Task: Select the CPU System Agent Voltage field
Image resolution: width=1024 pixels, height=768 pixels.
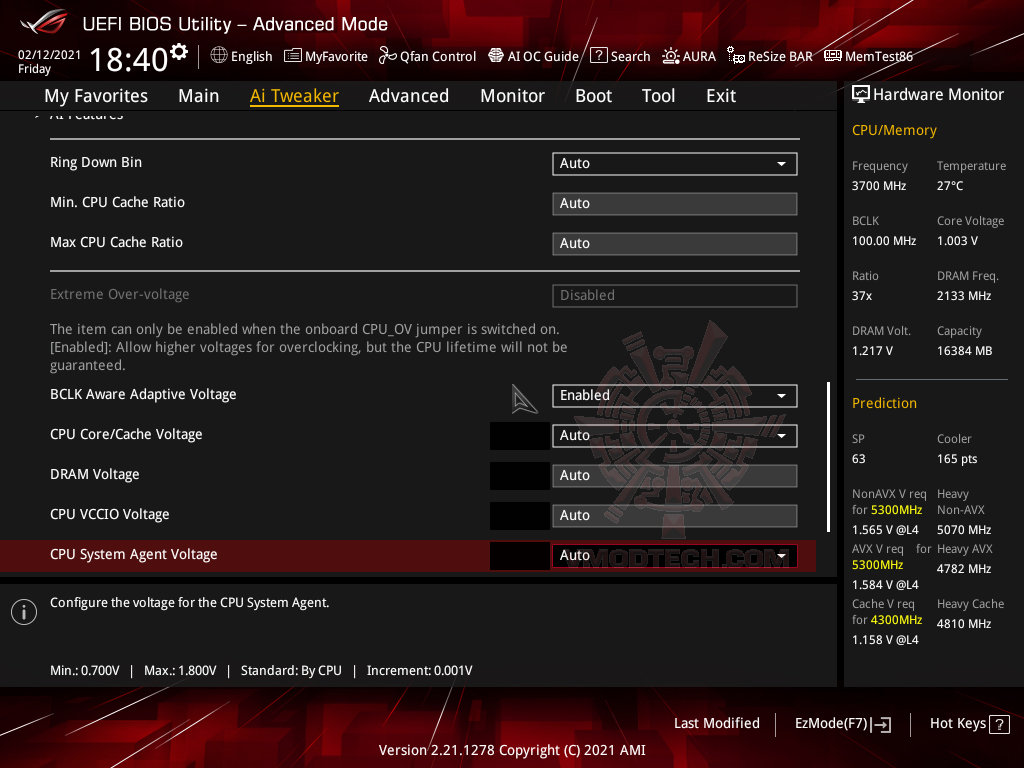Action: point(674,554)
